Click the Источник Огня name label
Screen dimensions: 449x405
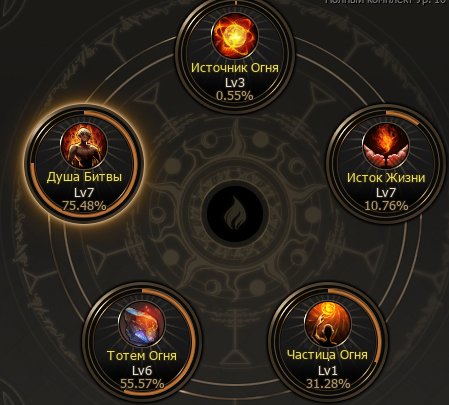[x=235, y=68]
